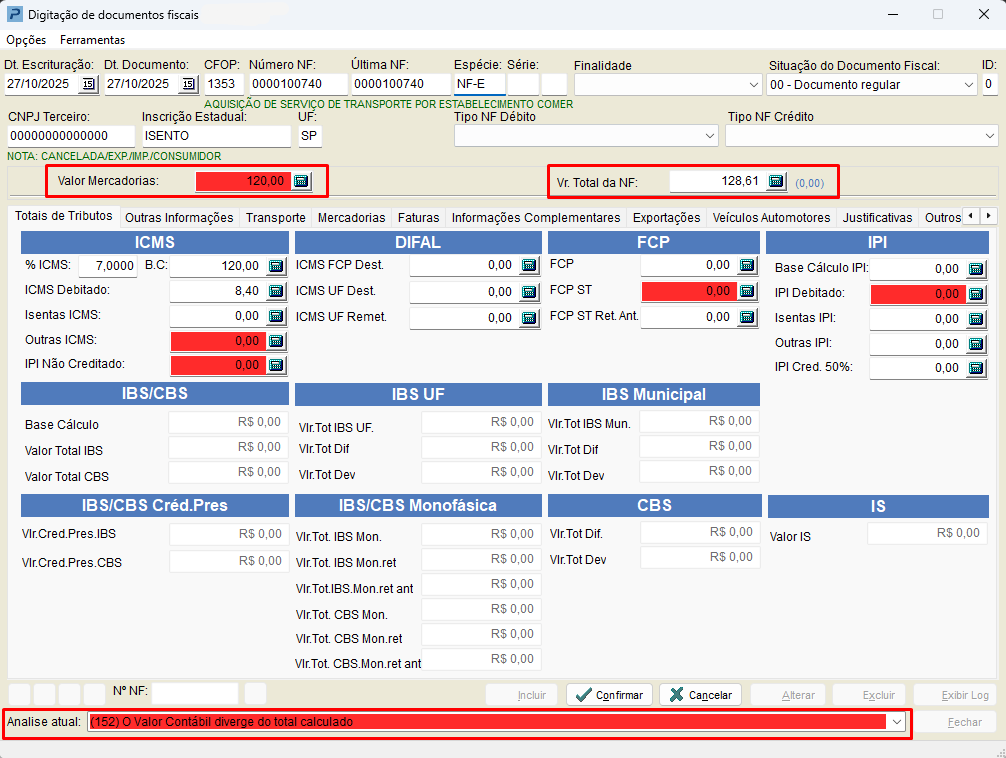Expand the Tipo NF Débito dropdown
The image size is (1006, 758).
coord(709,135)
